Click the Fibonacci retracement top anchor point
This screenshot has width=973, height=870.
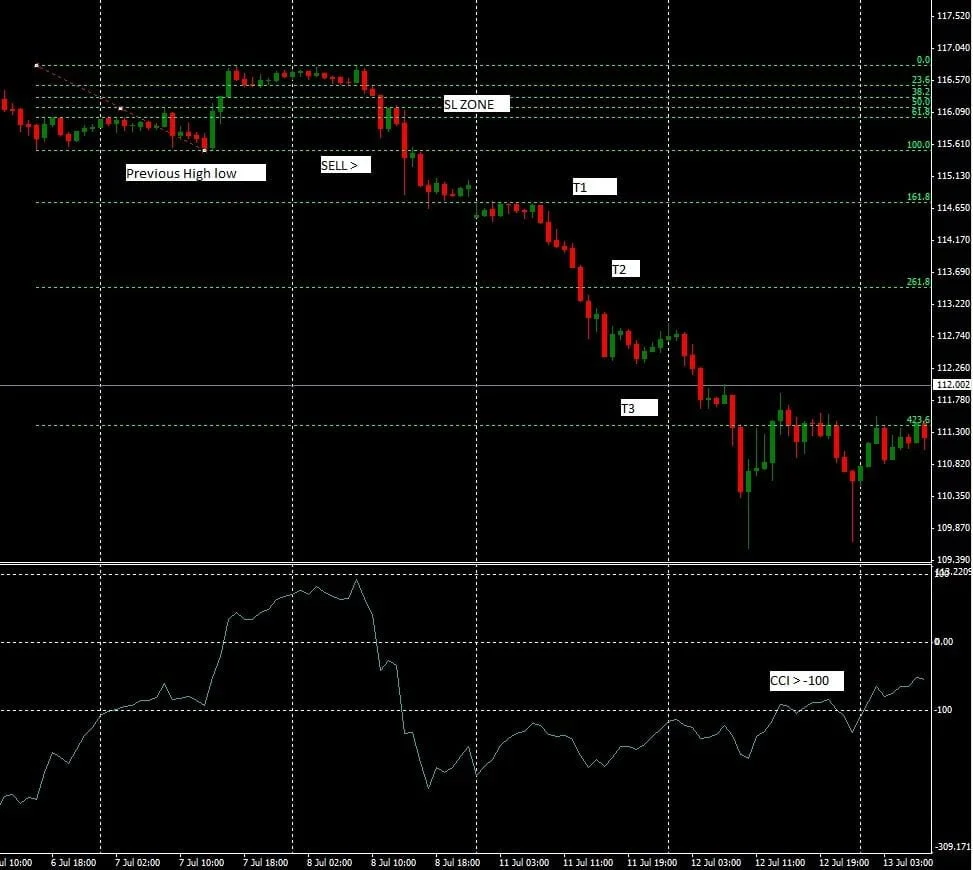37,65
